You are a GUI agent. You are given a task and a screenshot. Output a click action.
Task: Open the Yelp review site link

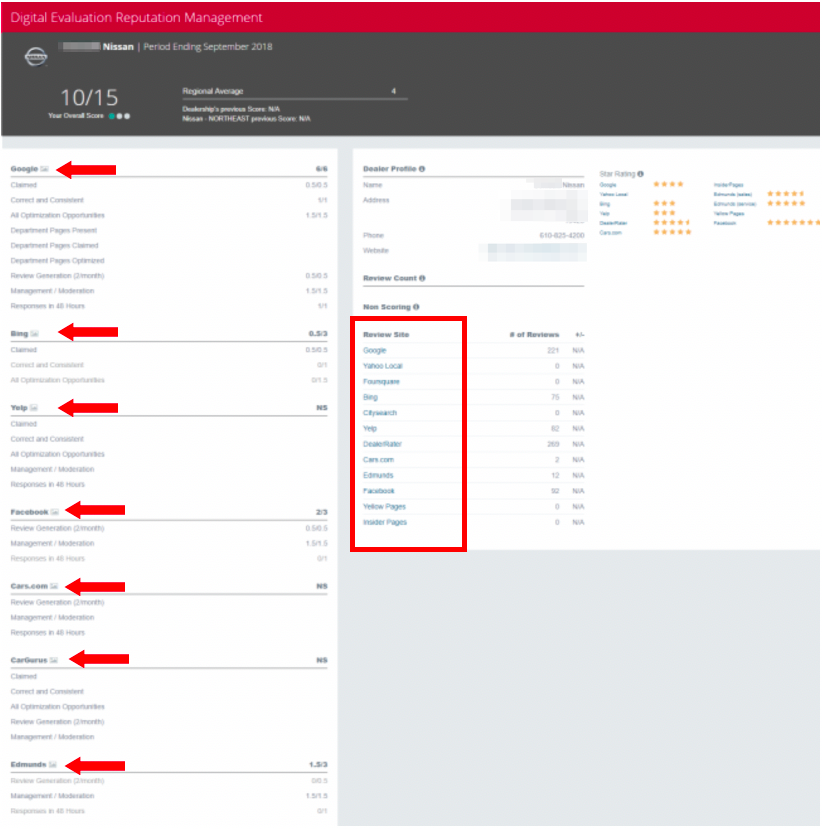(x=370, y=428)
